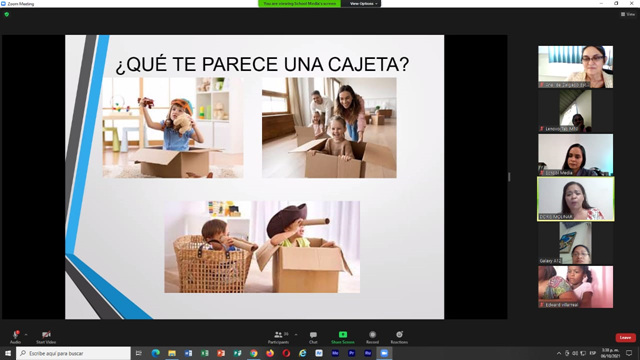
Task: Click the green encryption shield icon
Action: [x=7, y=14]
